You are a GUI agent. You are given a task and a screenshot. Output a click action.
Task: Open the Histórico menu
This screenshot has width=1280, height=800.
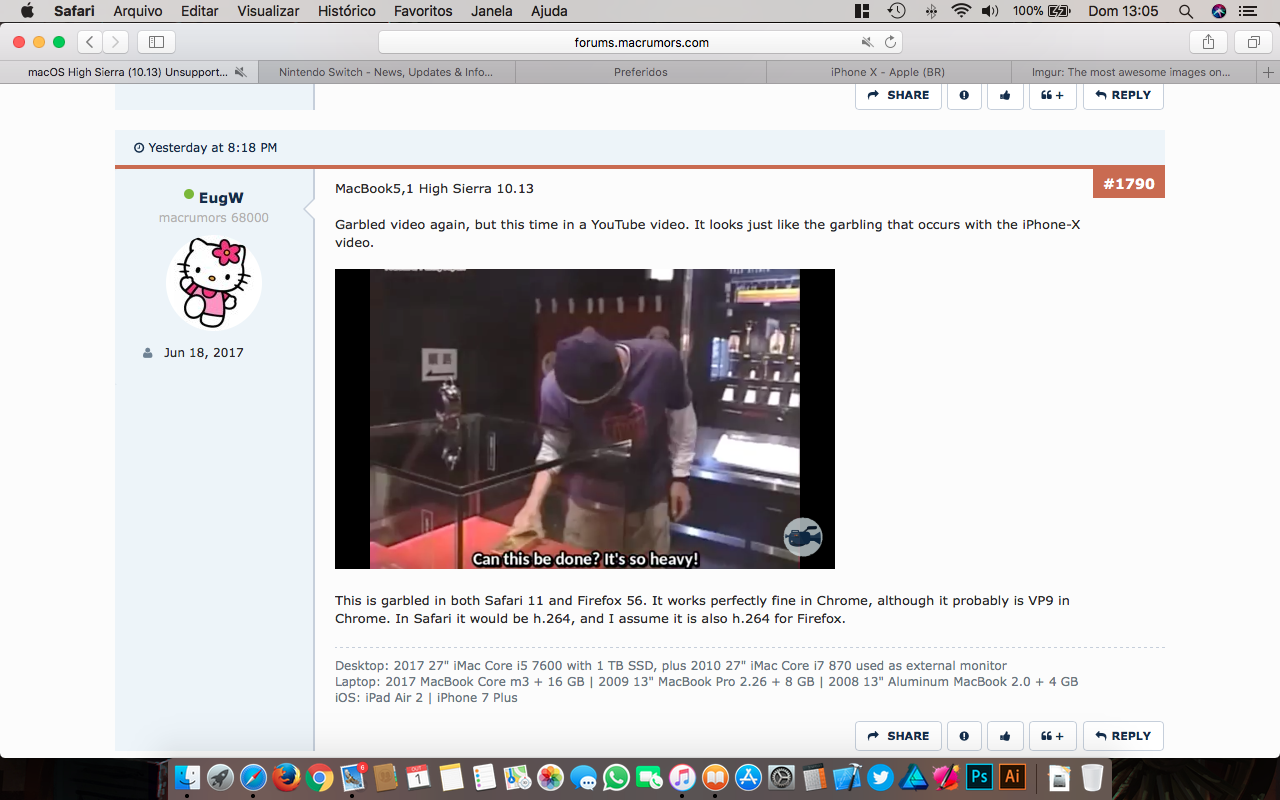point(346,11)
